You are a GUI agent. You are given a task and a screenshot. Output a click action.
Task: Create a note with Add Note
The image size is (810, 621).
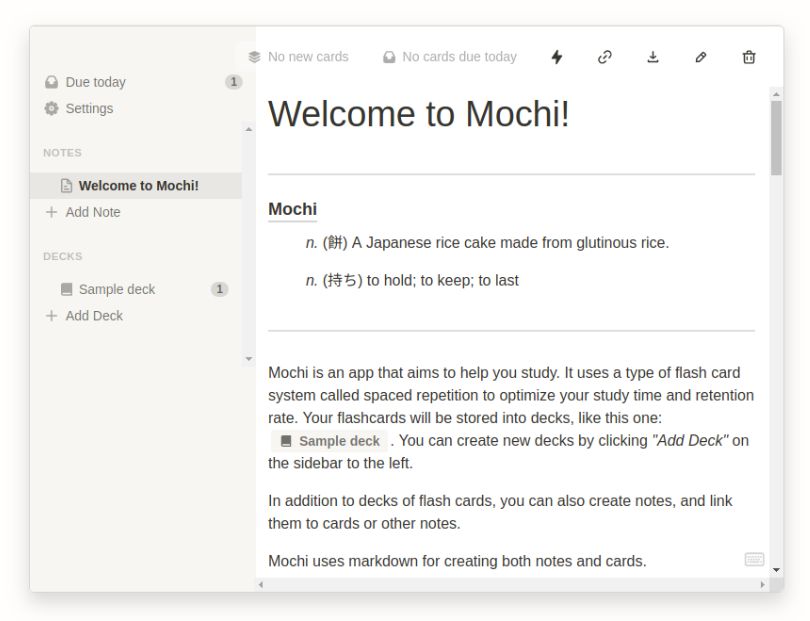click(x=95, y=212)
